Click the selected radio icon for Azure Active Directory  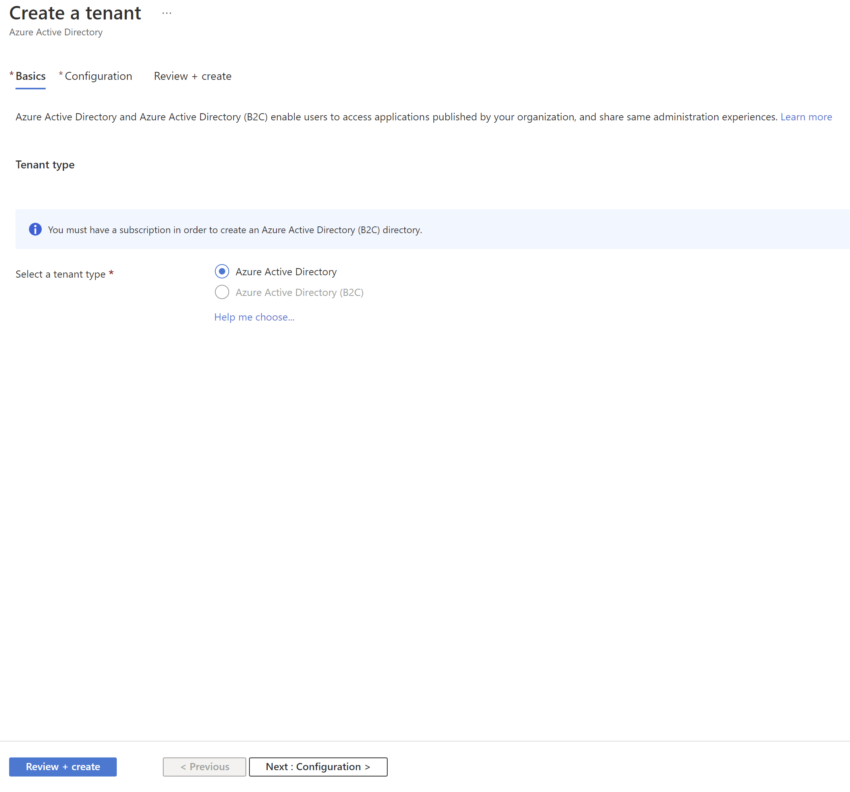pos(221,271)
